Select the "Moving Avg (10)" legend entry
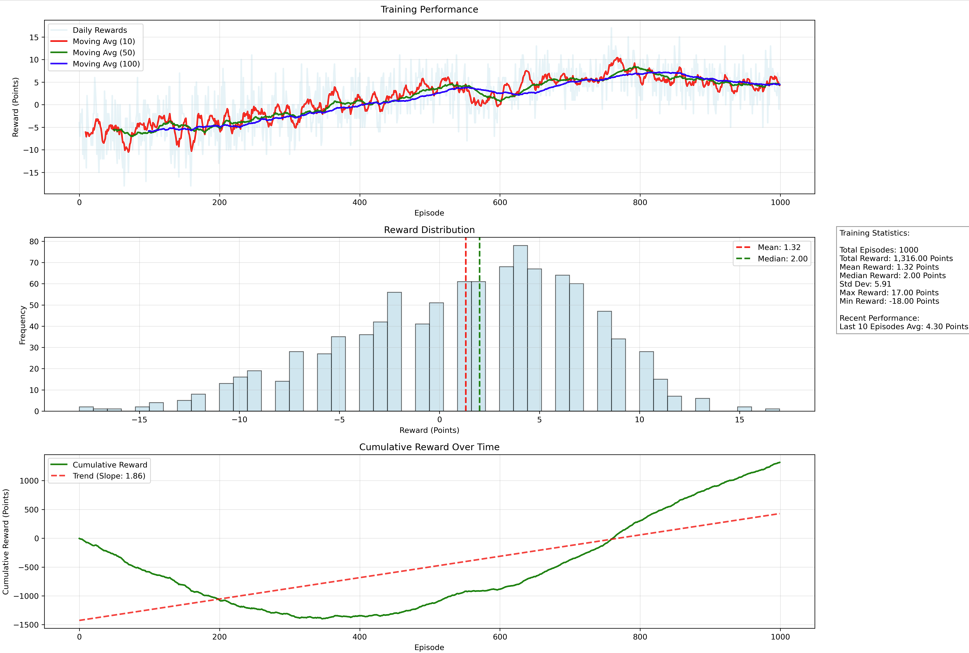969x653 pixels. [93, 41]
